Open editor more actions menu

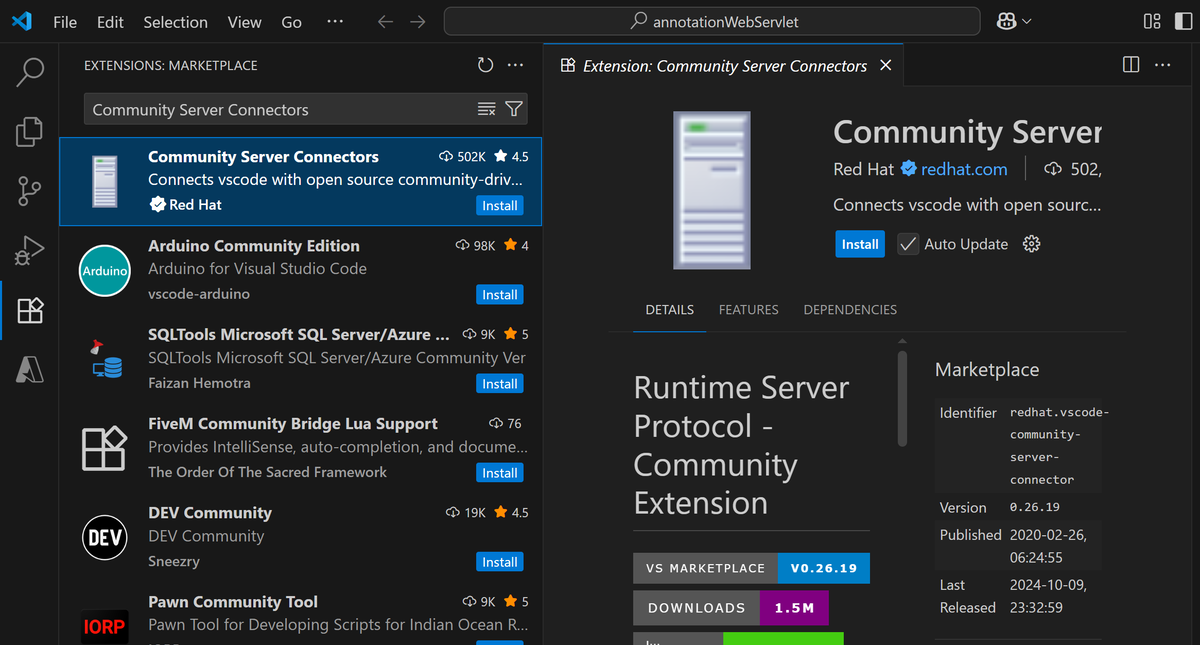tap(1162, 65)
